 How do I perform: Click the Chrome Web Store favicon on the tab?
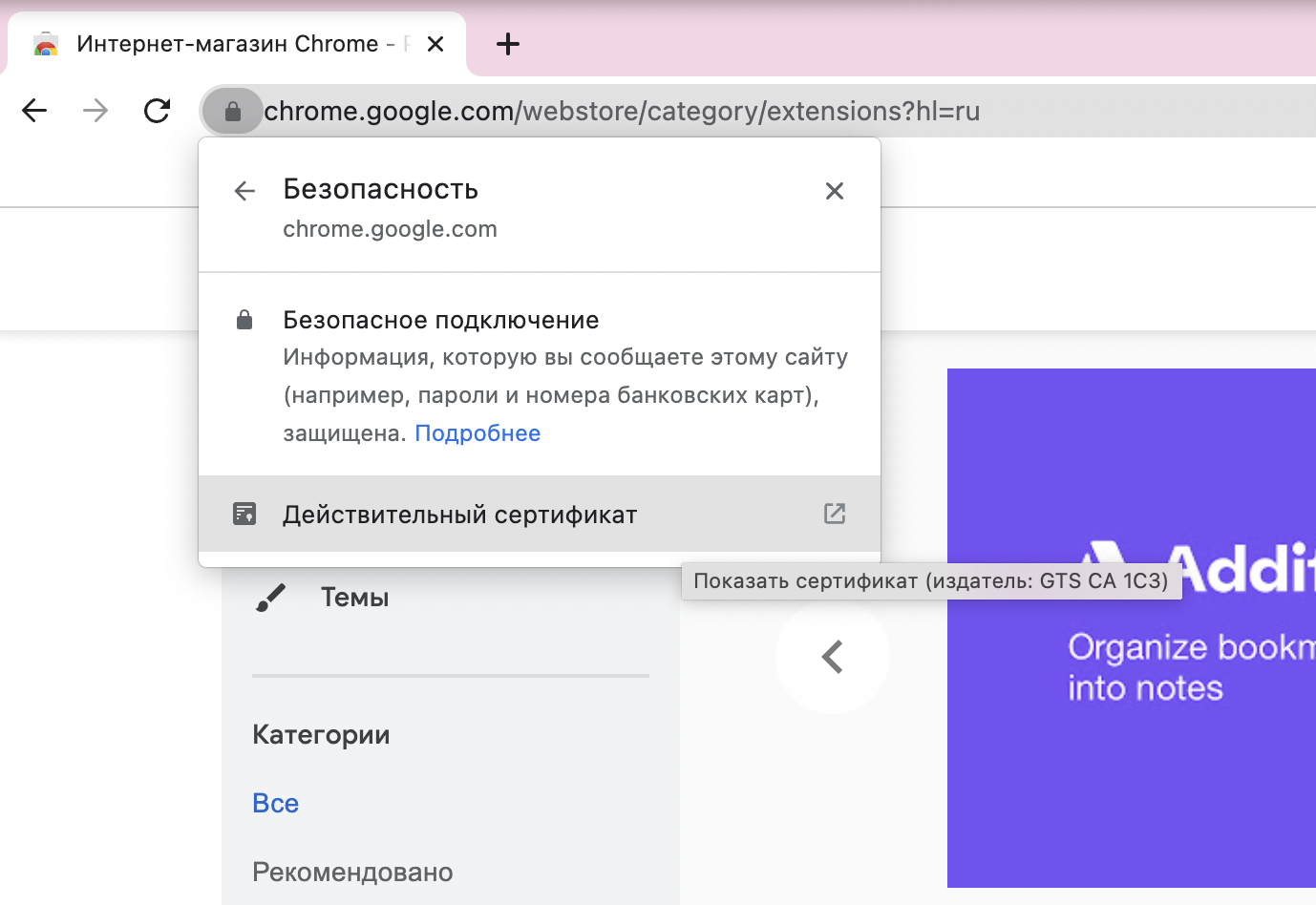click(x=44, y=43)
